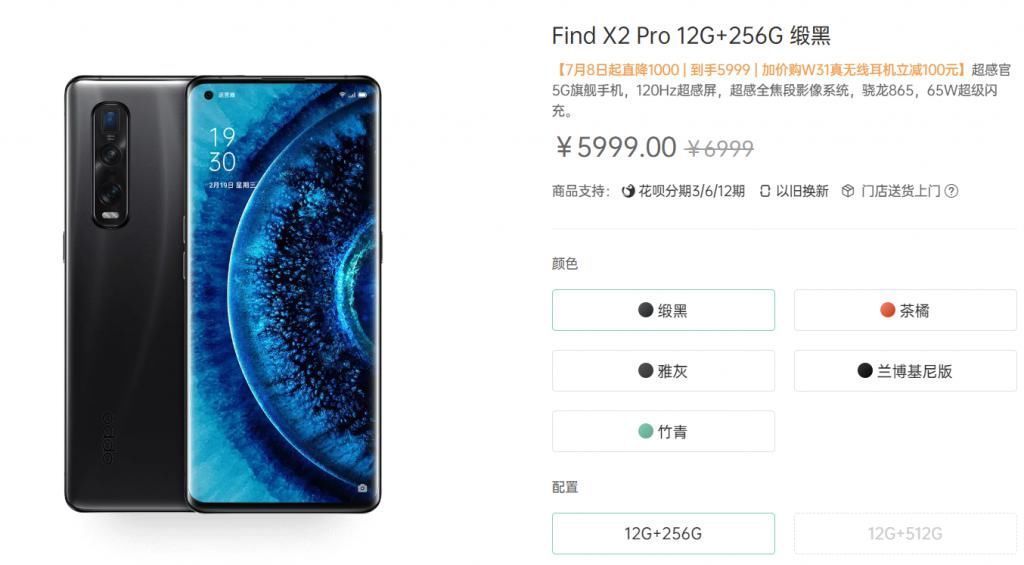Choose the 12G+512G configuration
Screen dimensions: 1024x565
click(x=905, y=534)
